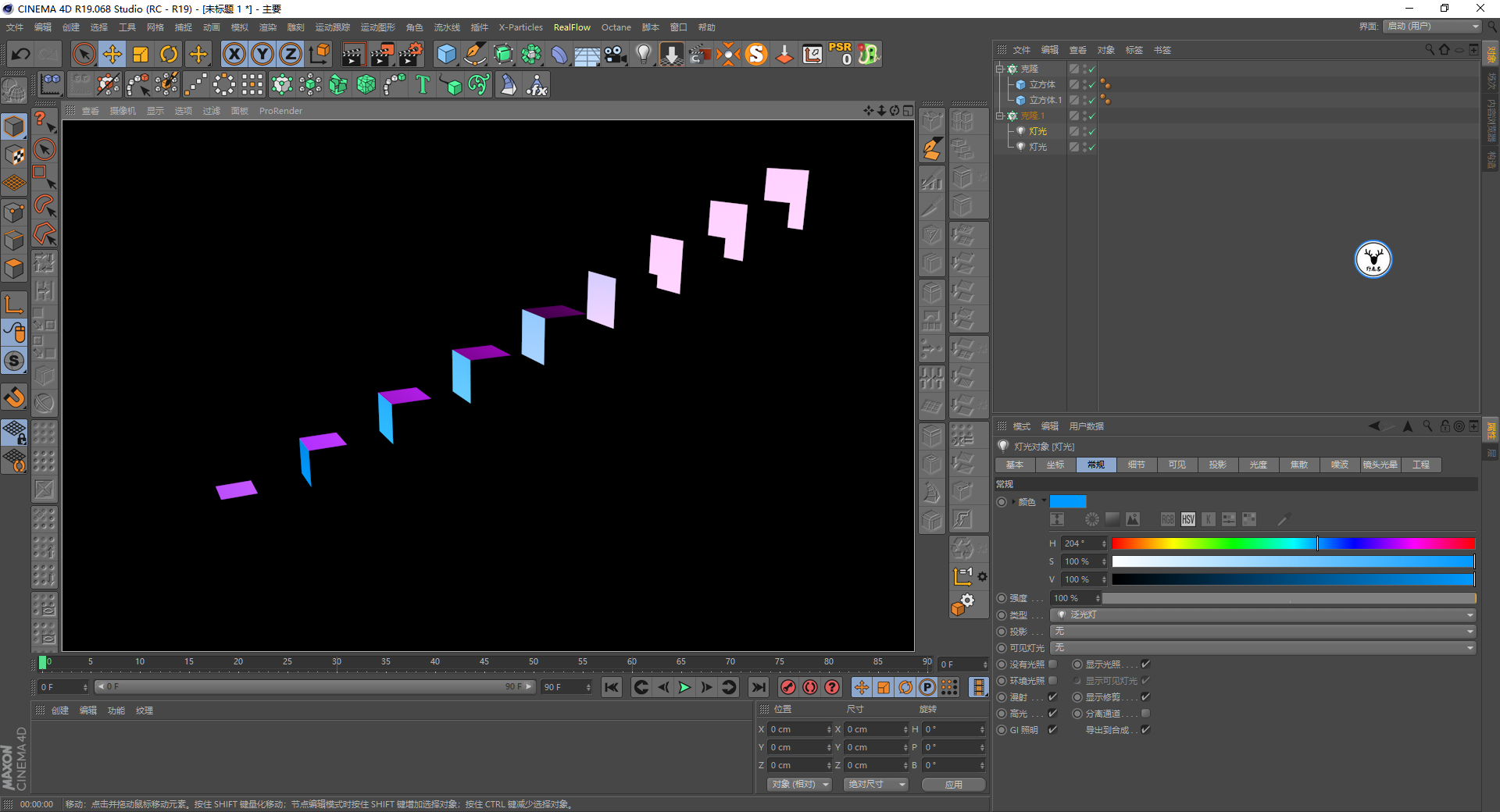Open the 渲染 menu
Image resolution: width=1500 pixels, height=812 pixels.
point(268,27)
